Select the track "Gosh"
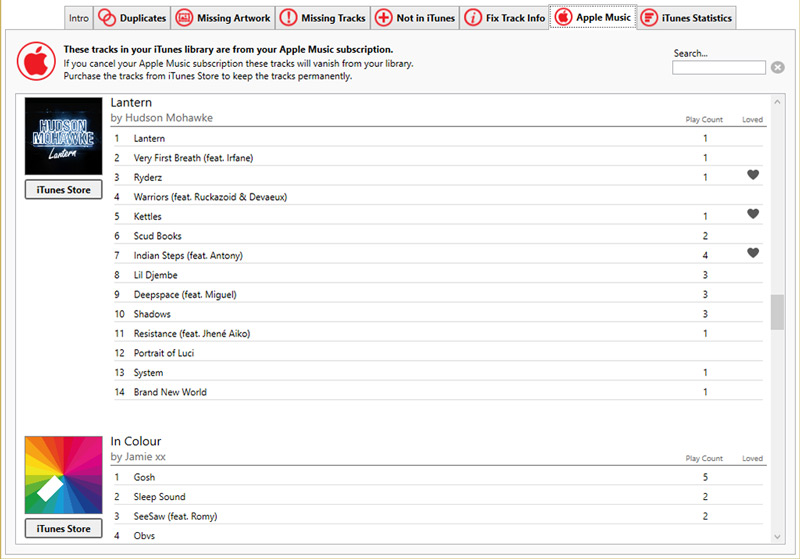800x559 pixels. [438, 477]
